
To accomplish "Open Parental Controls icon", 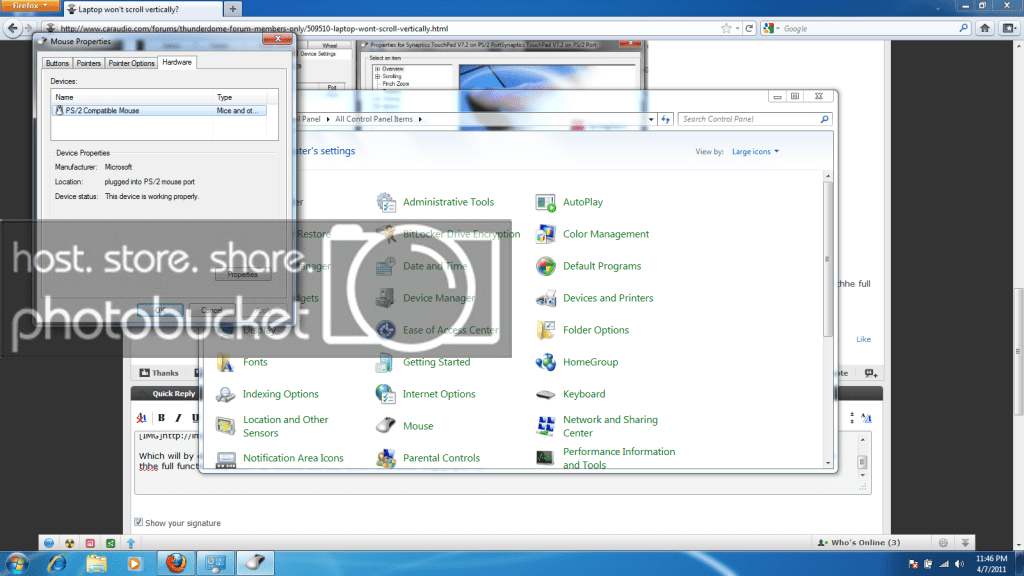I will [x=386, y=458].
